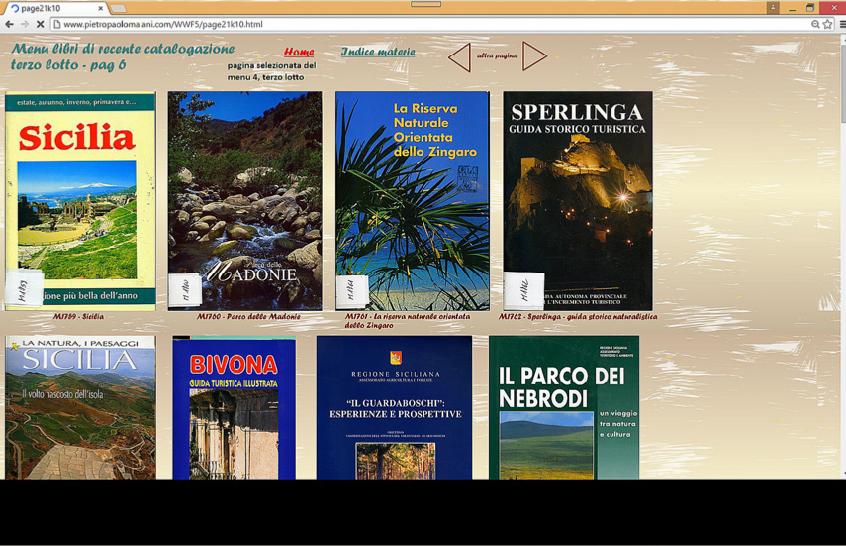
Task: Close the page21k10 tab
Action: point(100,9)
